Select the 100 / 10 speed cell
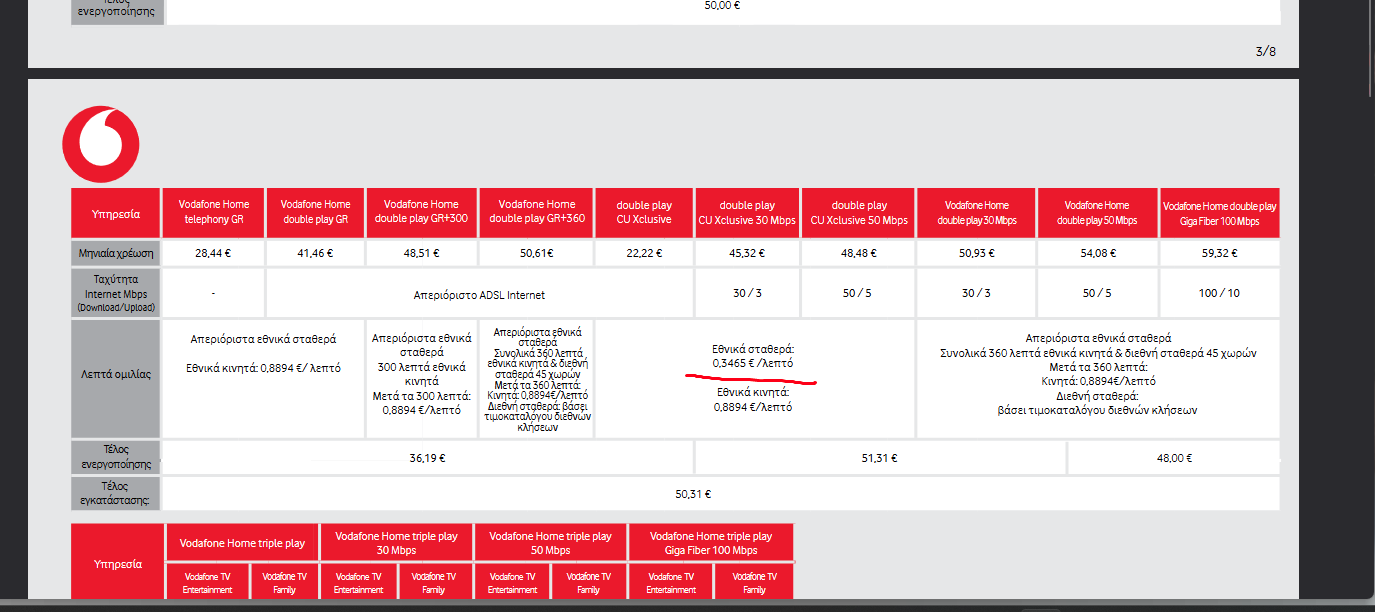 pos(1219,293)
